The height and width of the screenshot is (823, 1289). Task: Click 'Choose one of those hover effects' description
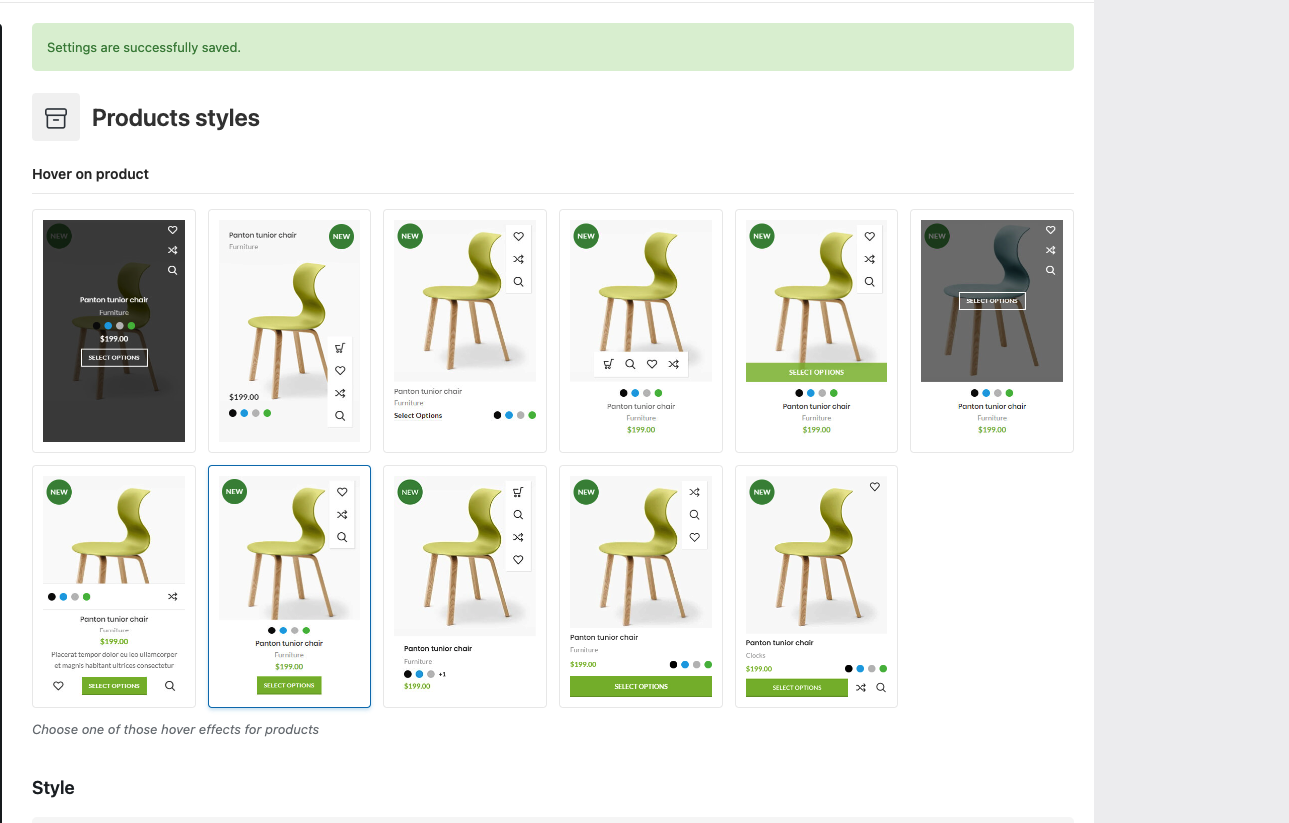(175, 729)
